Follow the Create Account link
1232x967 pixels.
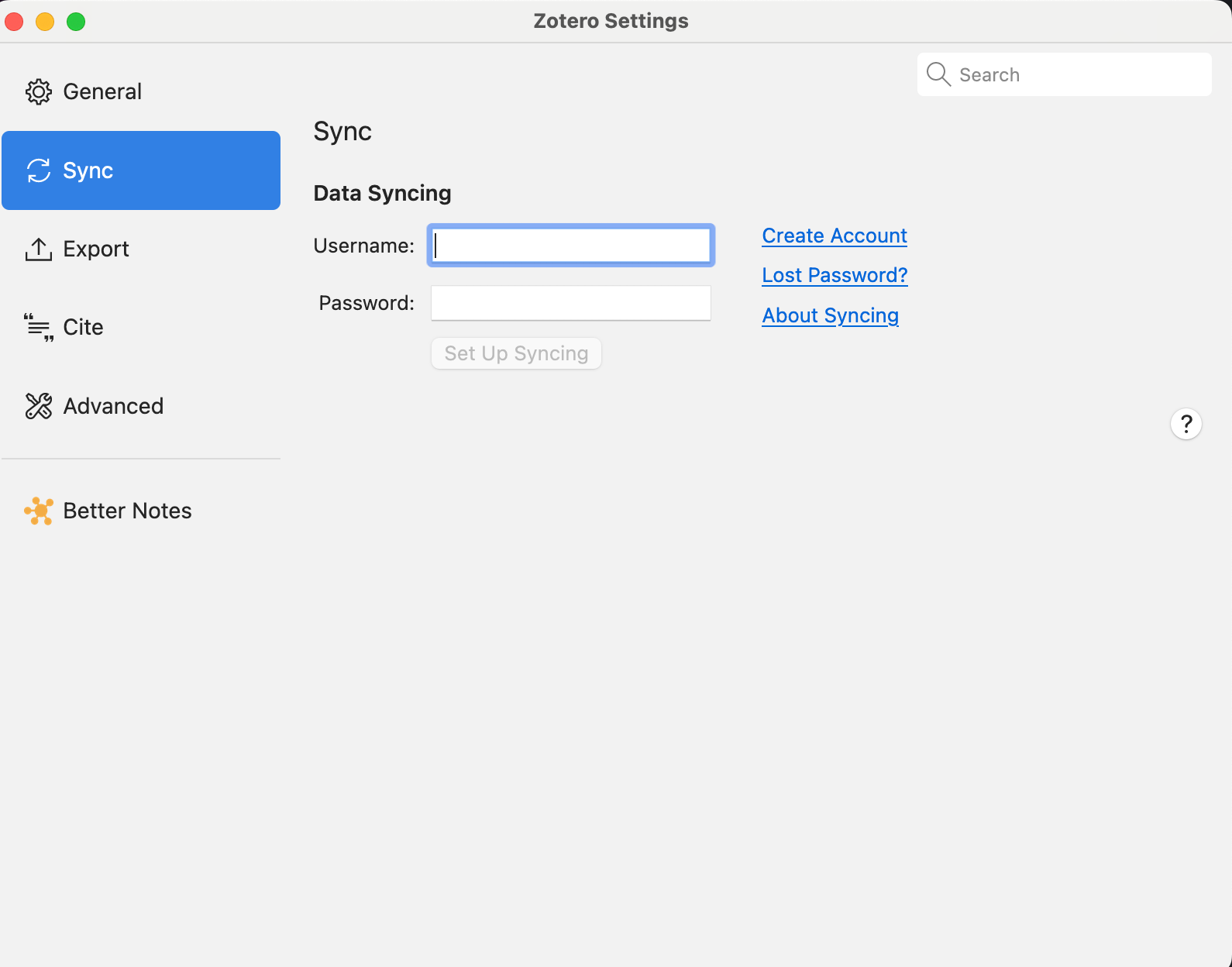coord(835,236)
